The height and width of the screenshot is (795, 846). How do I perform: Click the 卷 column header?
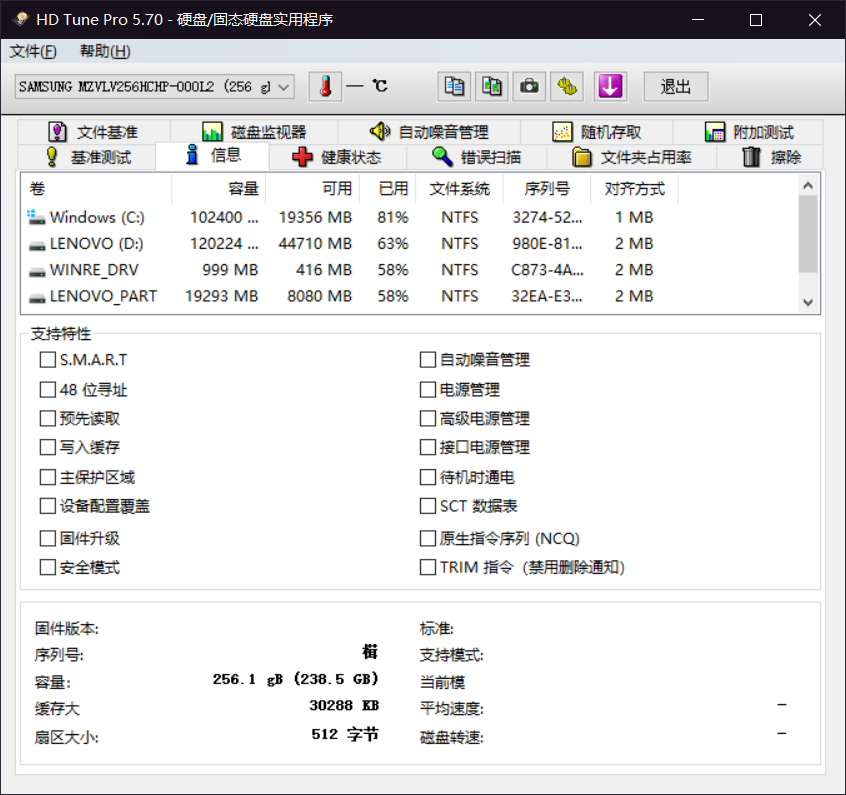[96, 188]
